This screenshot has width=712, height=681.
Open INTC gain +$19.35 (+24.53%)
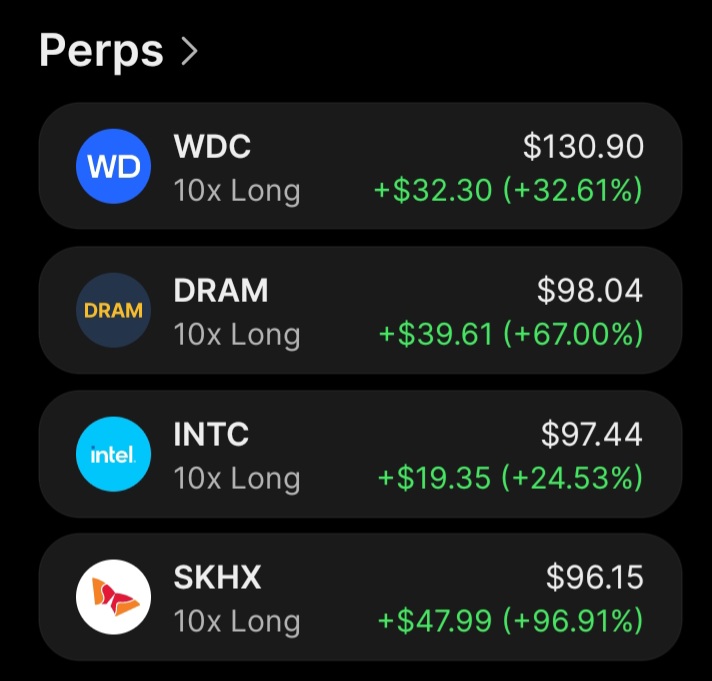[511, 478]
